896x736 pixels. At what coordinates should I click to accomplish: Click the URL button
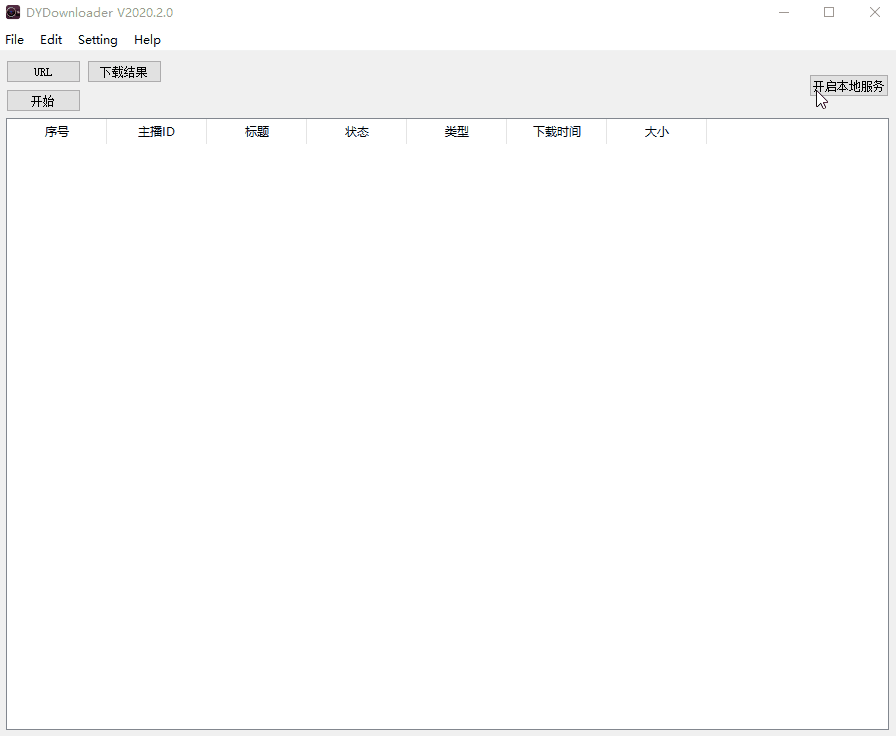click(43, 72)
